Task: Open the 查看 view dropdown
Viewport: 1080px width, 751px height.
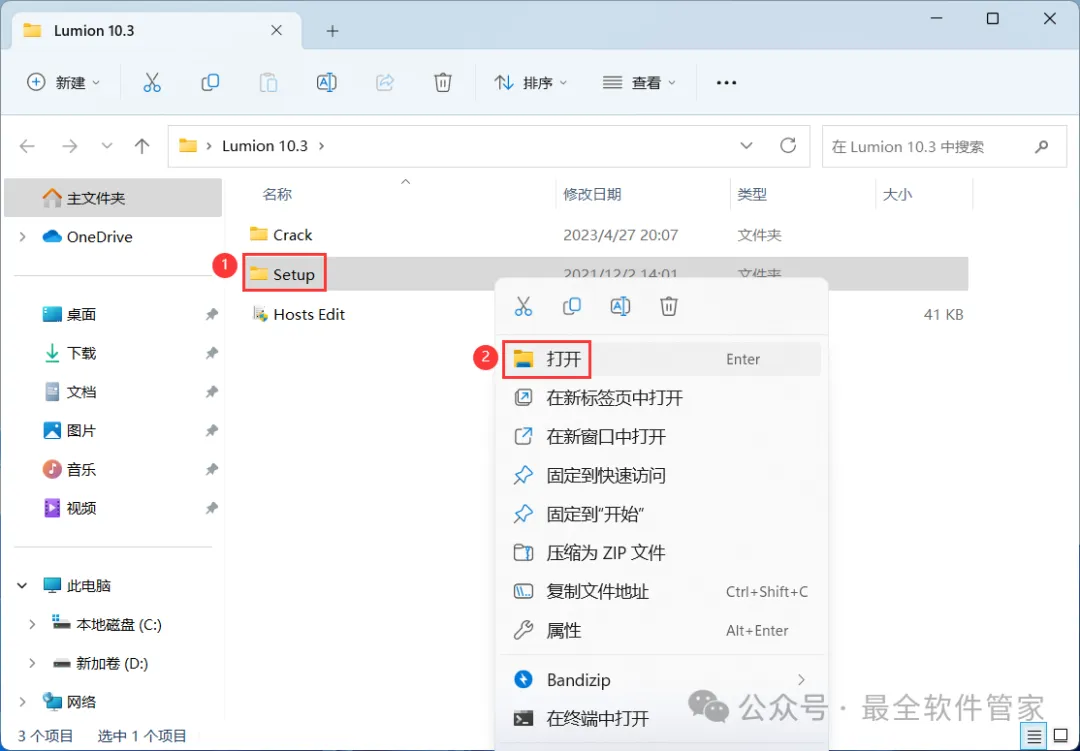Action: tap(639, 83)
